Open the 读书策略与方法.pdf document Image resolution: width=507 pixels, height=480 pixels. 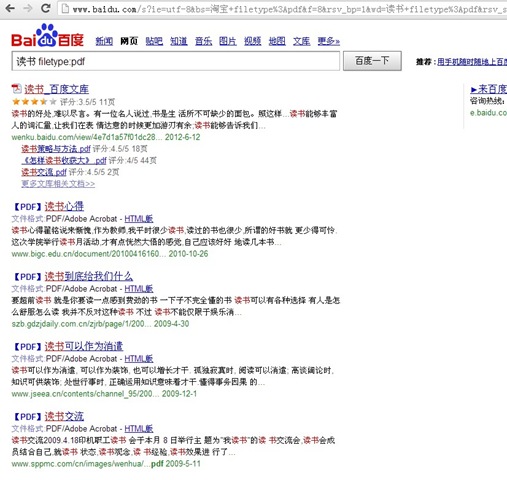tap(56, 149)
